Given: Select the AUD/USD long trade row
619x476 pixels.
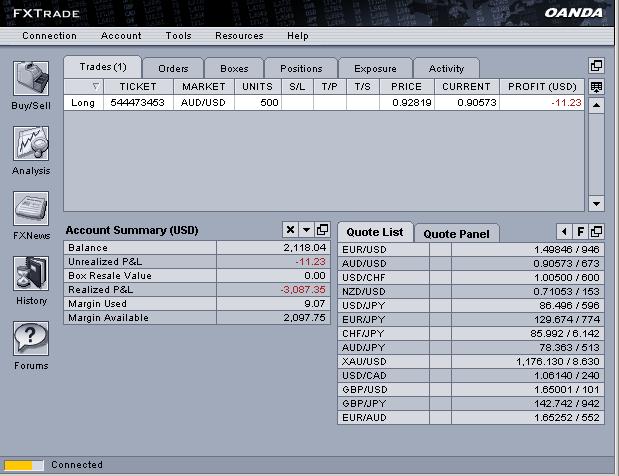Looking at the screenshot, I should pos(324,103).
